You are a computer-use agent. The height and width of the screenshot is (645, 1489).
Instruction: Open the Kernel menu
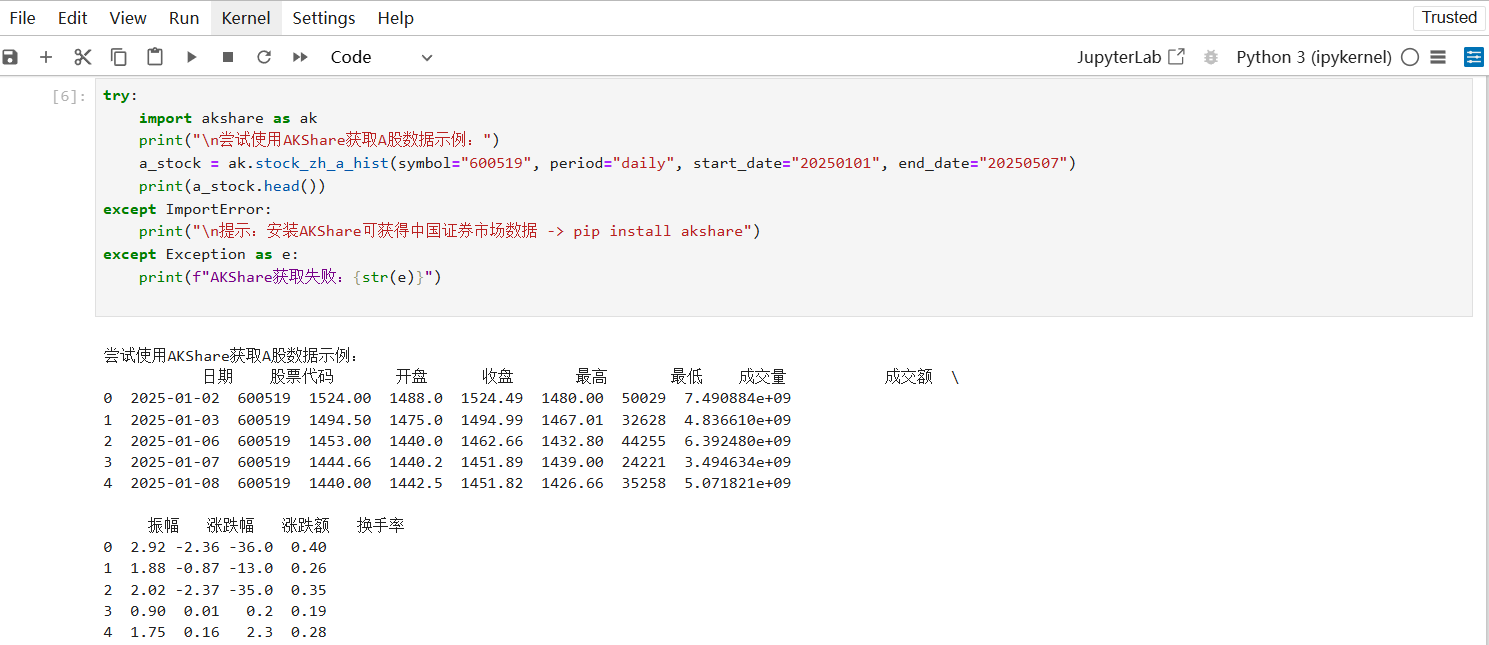pos(246,18)
